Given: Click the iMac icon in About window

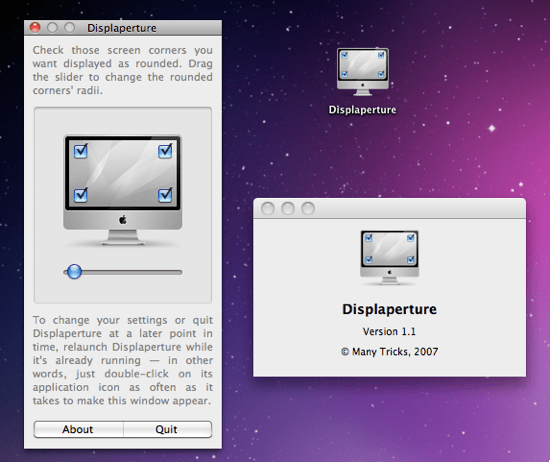Looking at the screenshot, I should (x=389, y=257).
